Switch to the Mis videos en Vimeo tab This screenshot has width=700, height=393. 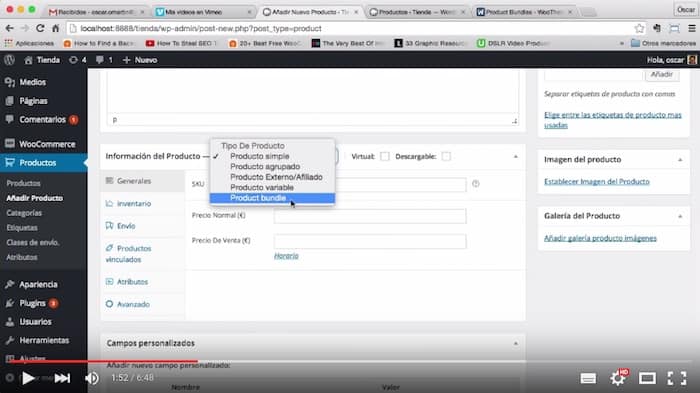coord(203,12)
